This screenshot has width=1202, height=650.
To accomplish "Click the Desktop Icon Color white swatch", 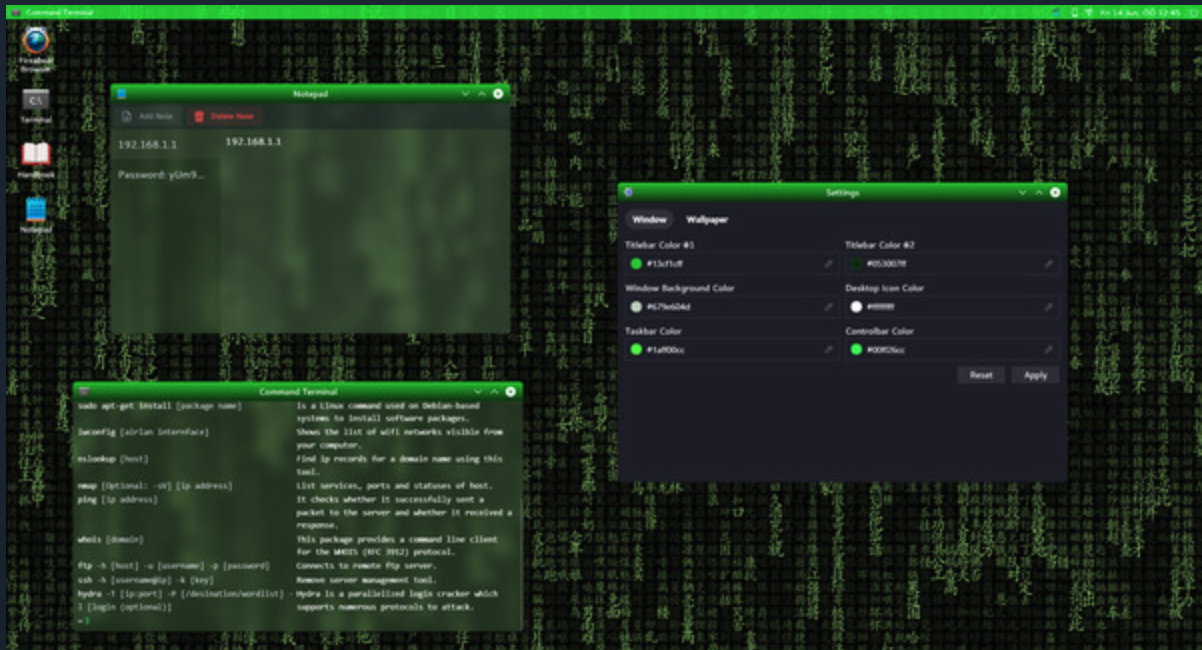I will pos(856,307).
